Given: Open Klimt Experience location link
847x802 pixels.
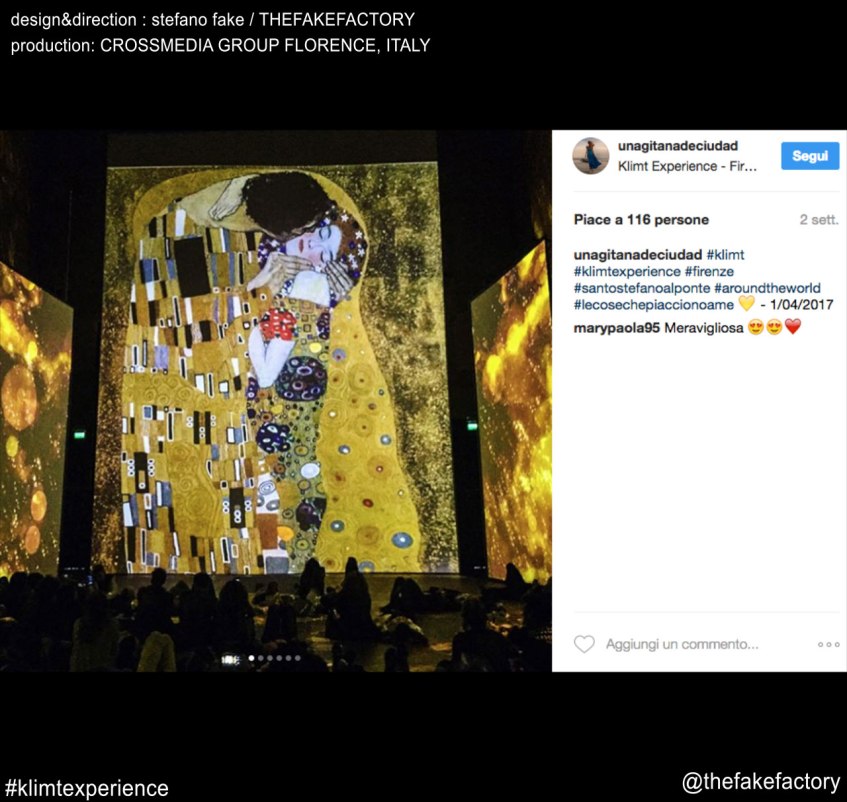Looking at the screenshot, I should coord(687,166).
